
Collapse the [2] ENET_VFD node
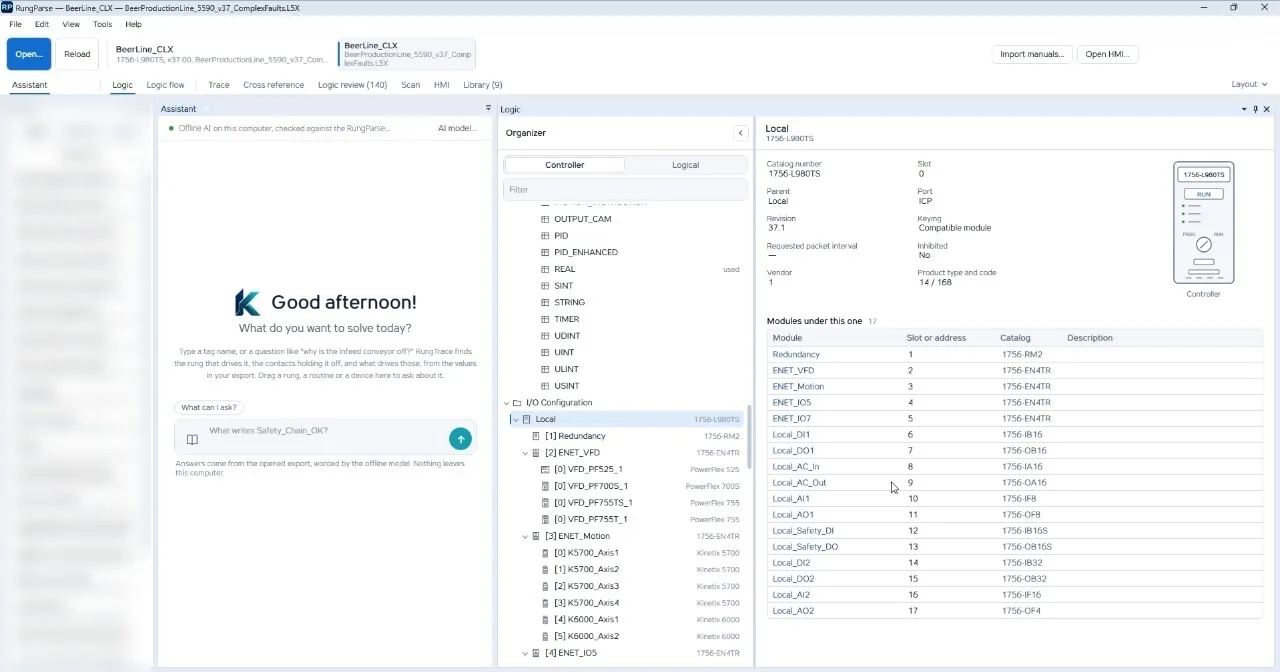pos(525,453)
